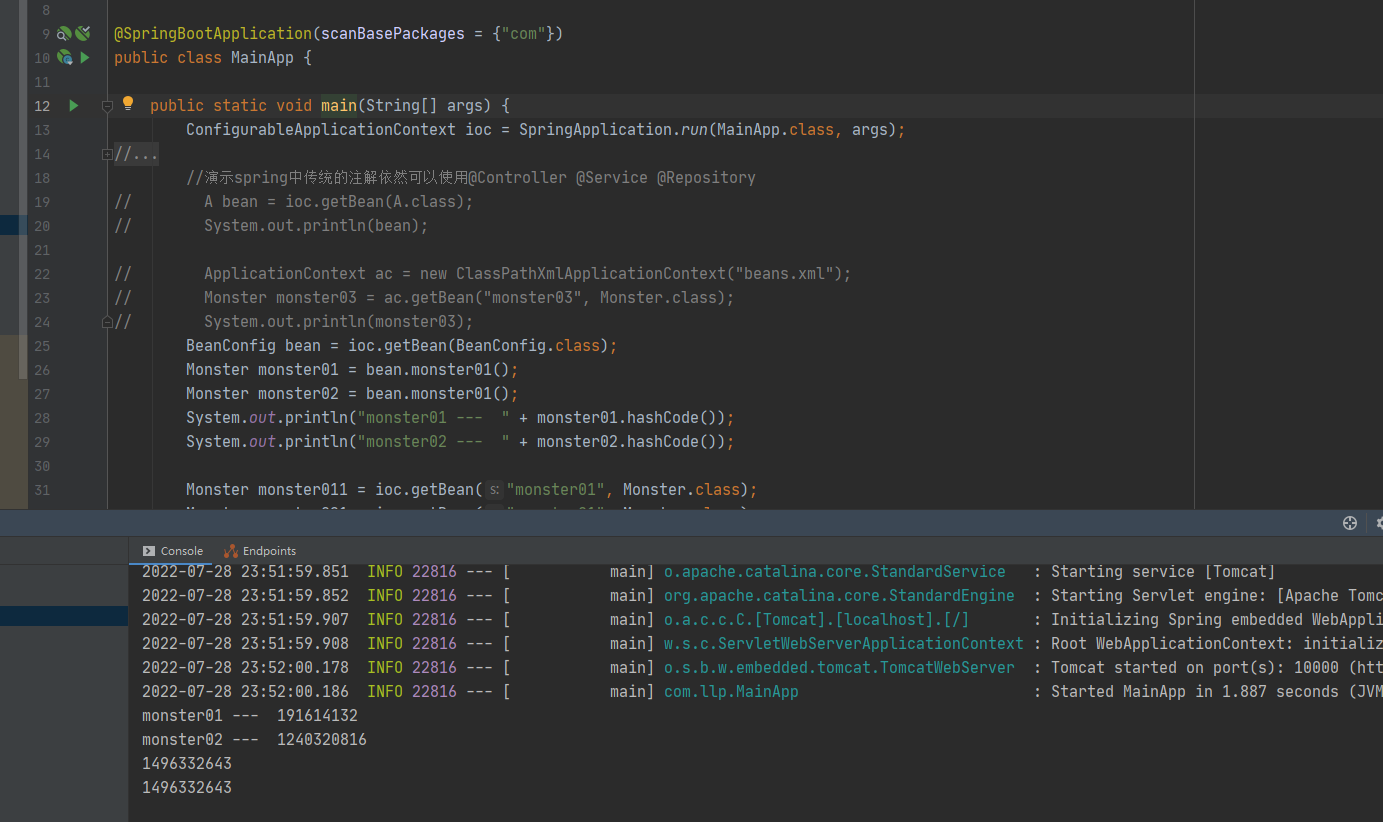Click ConfigurableApplicationContext type on line 13
Screen dimensions: 1383x822
click(x=321, y=130)
